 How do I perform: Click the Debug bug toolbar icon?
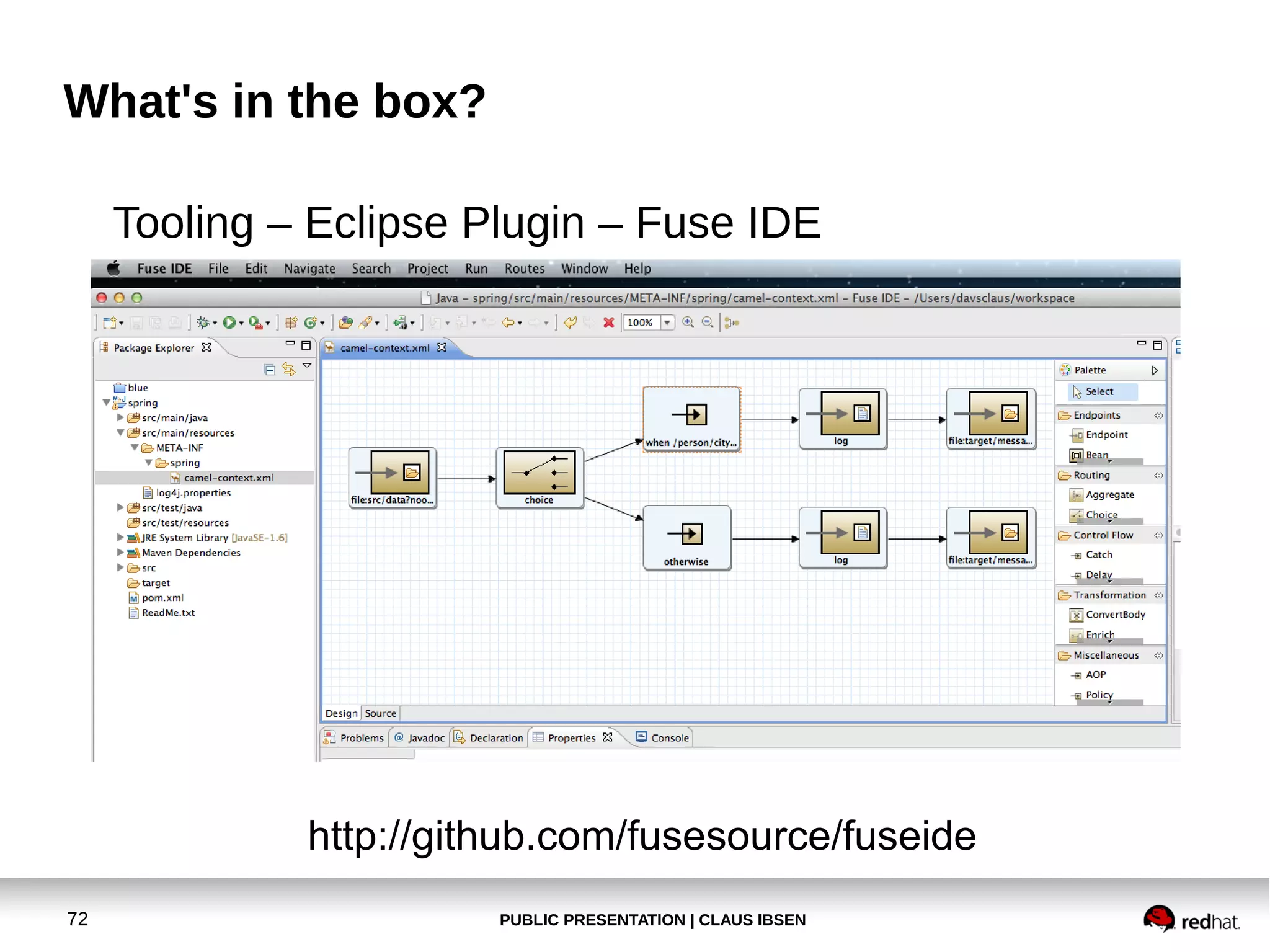tap(203, 323)
